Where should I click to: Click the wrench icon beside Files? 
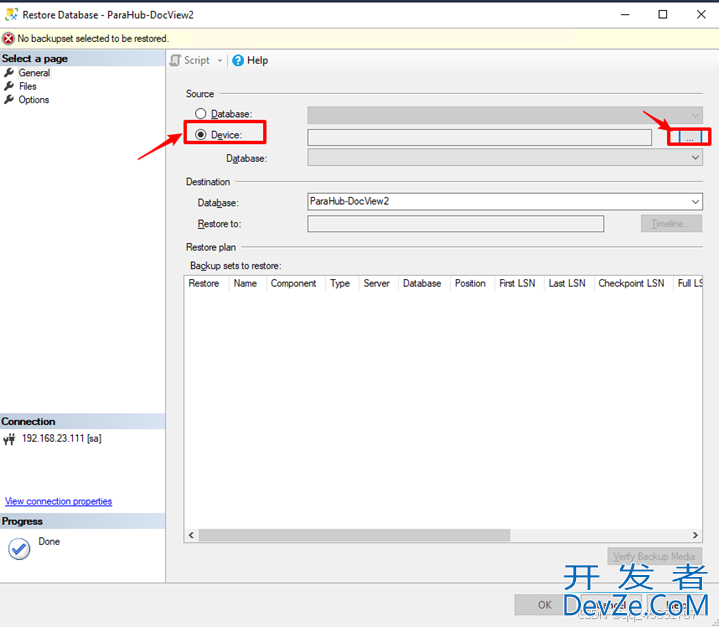point(9,86)
